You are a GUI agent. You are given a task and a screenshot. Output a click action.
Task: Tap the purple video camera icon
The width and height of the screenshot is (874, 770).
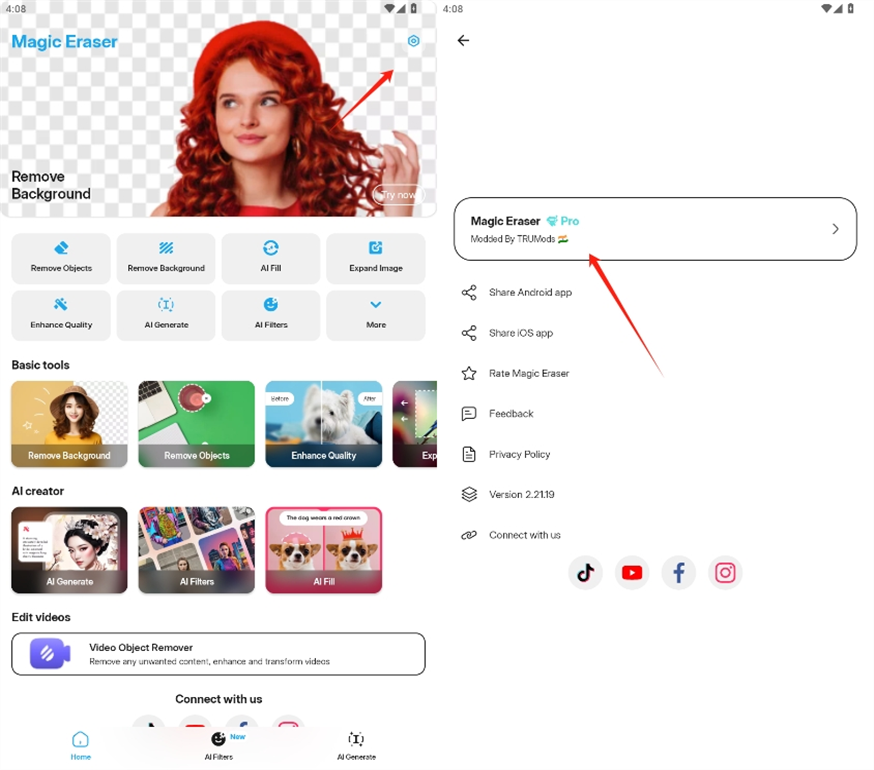click(x=50, y=653)
